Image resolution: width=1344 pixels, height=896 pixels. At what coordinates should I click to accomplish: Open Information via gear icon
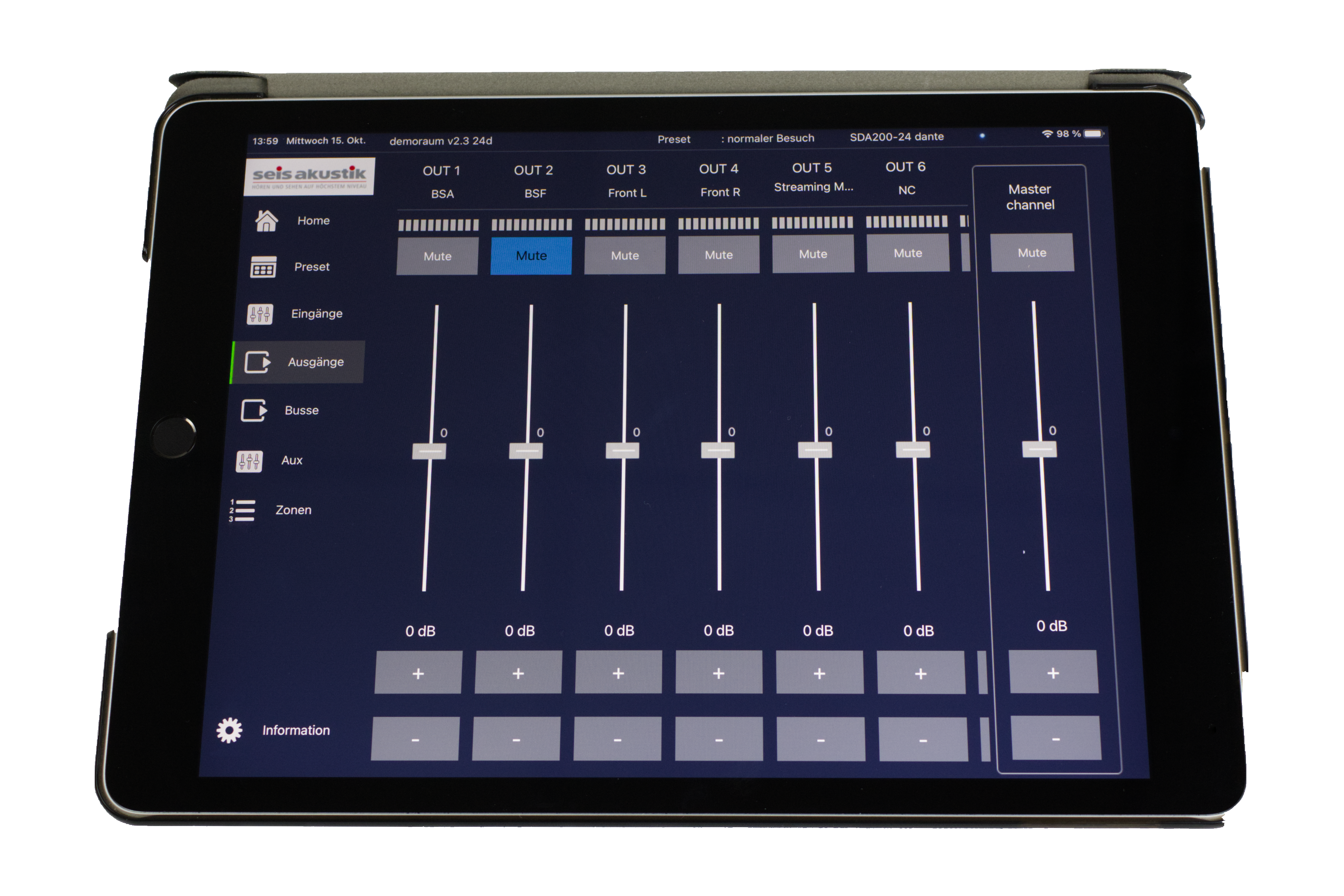[229, 730]
